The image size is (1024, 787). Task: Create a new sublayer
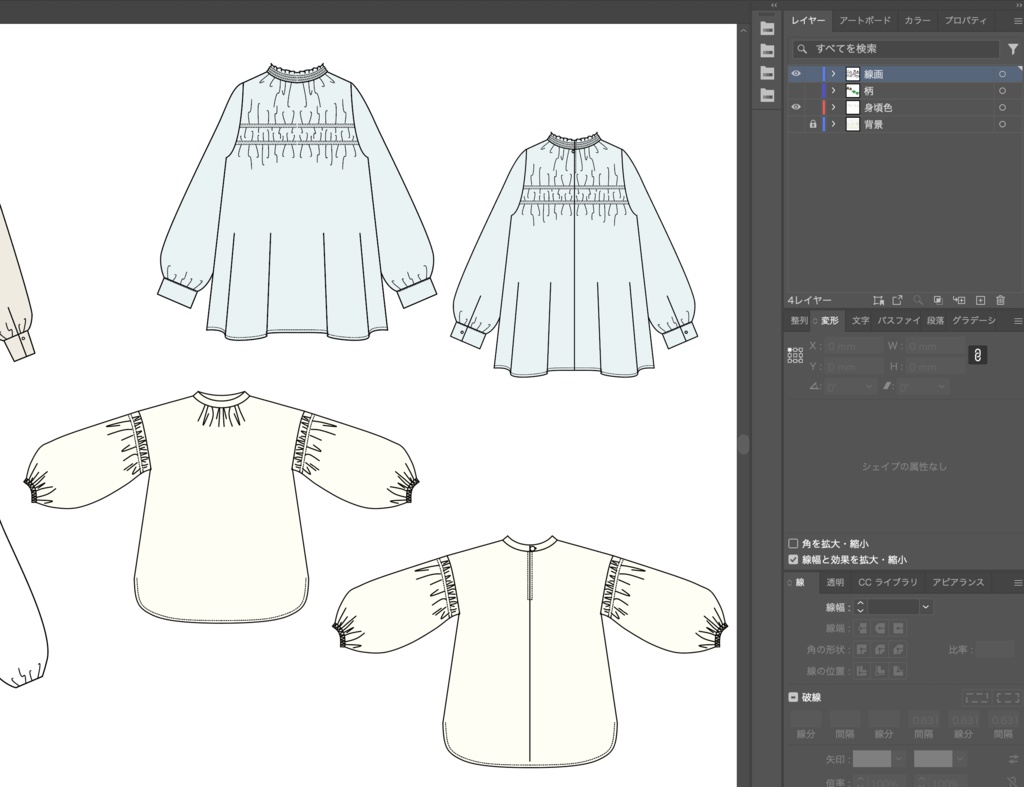point(961,300)
